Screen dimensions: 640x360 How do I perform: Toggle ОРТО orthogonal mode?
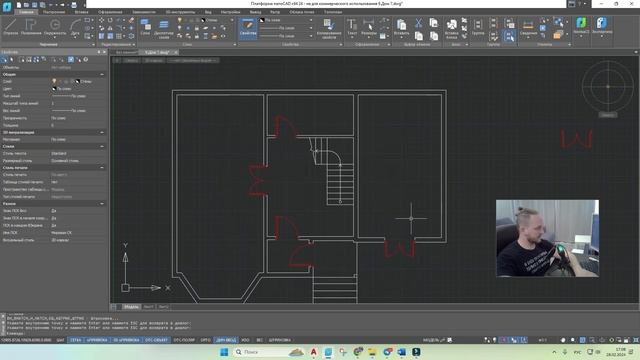point(206,340)
